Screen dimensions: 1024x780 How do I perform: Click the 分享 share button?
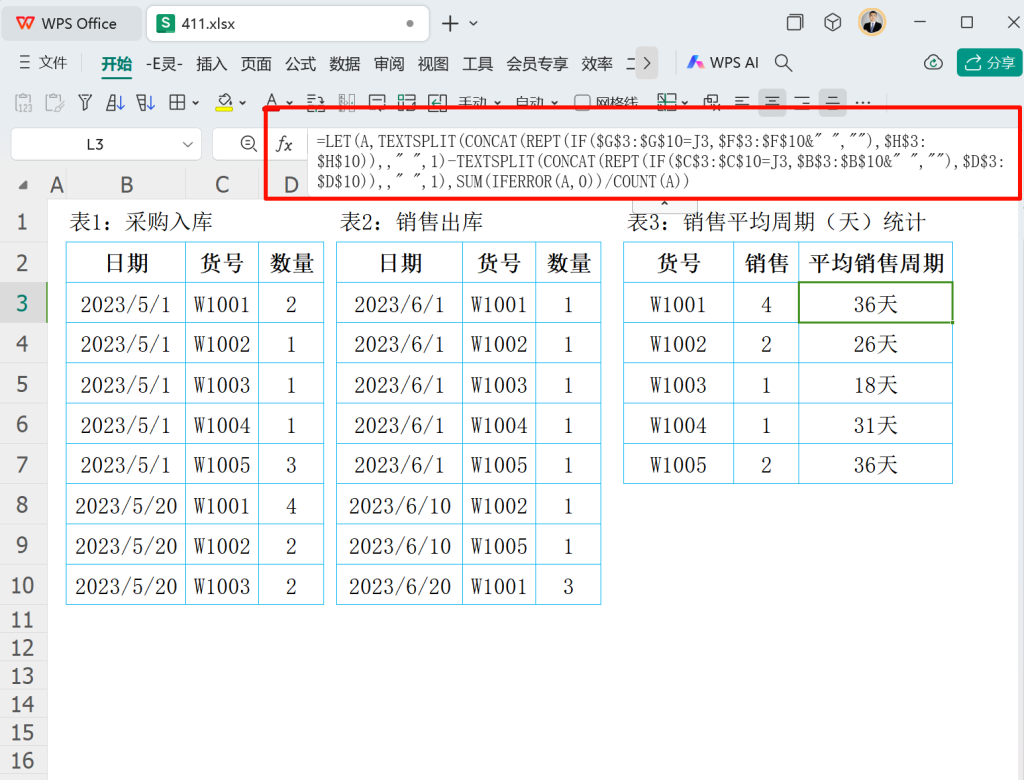990,63
